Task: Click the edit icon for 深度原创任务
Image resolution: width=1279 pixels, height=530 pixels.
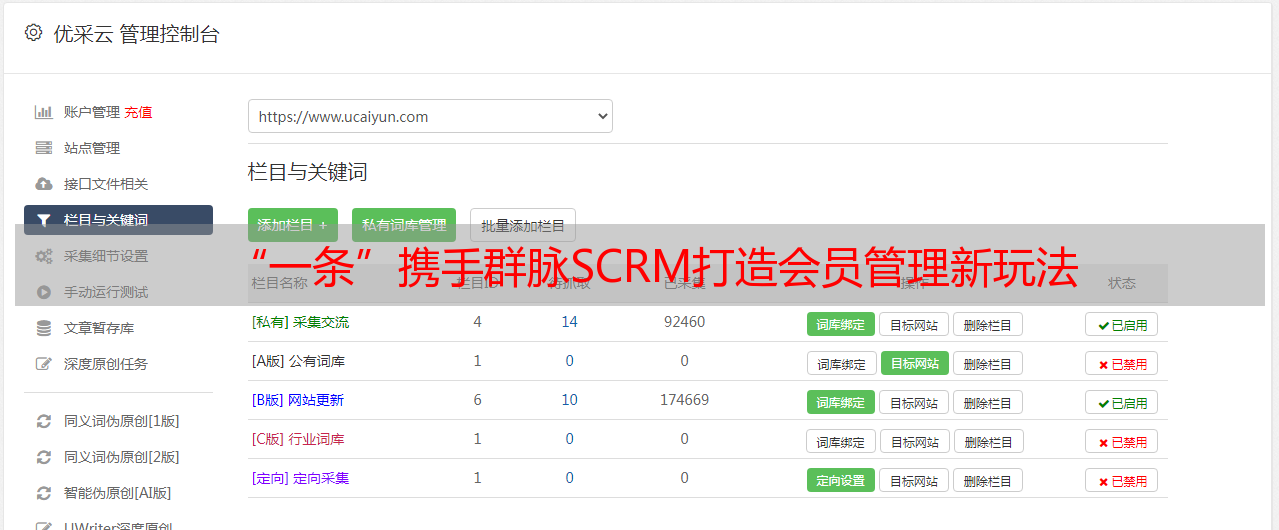Action: tap(43, 364)
